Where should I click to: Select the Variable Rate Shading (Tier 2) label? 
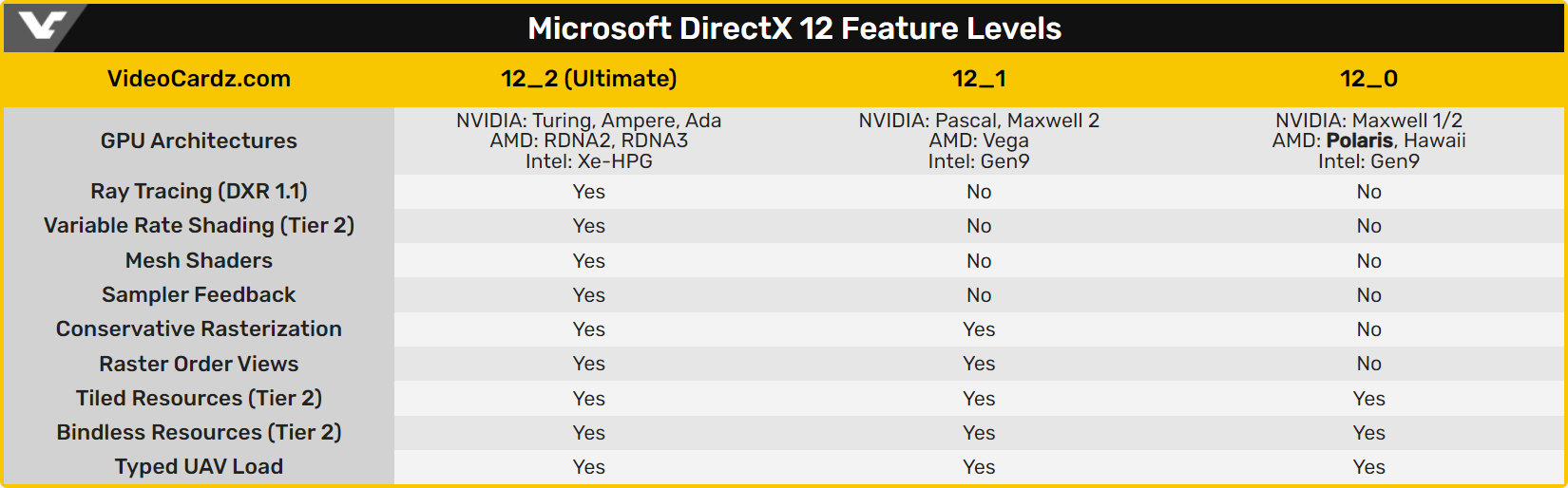(199, 225)
